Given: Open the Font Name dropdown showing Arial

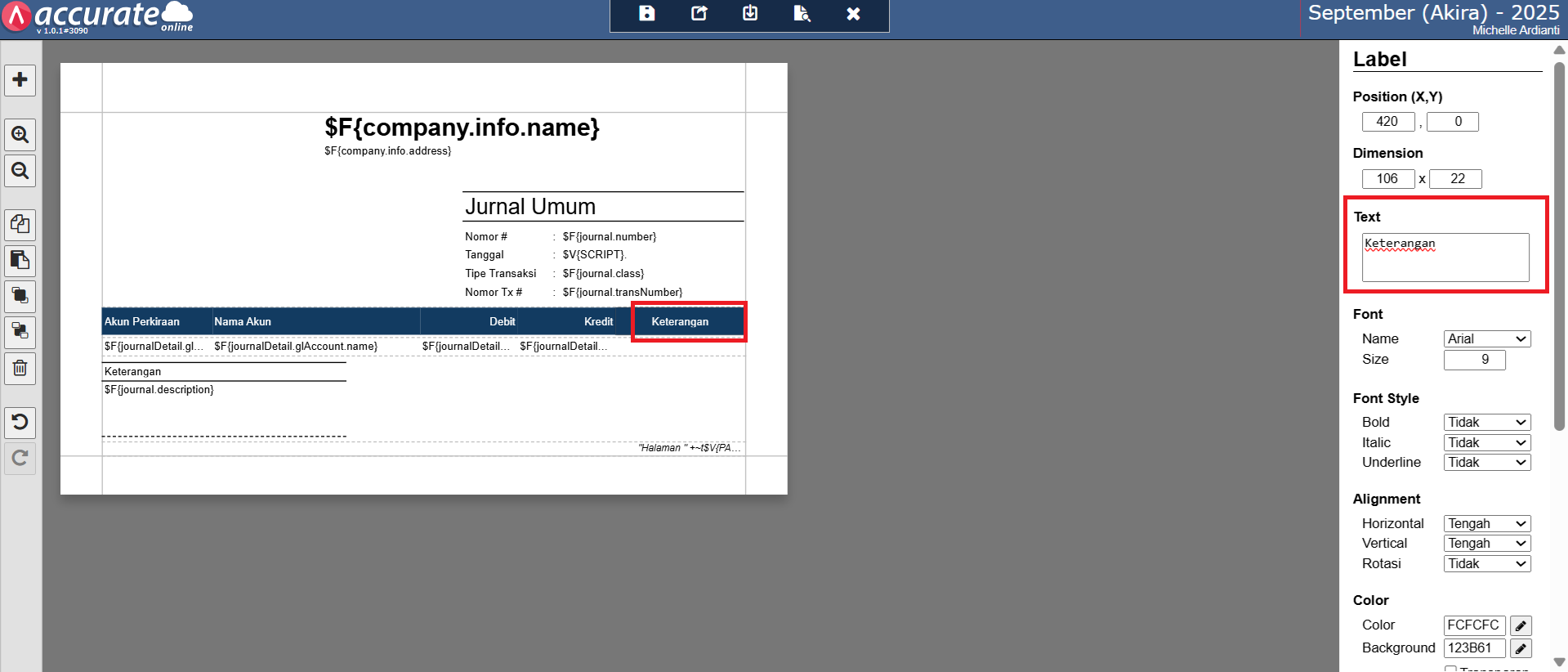Looking at the screenshot, I should pos(1486,338).
